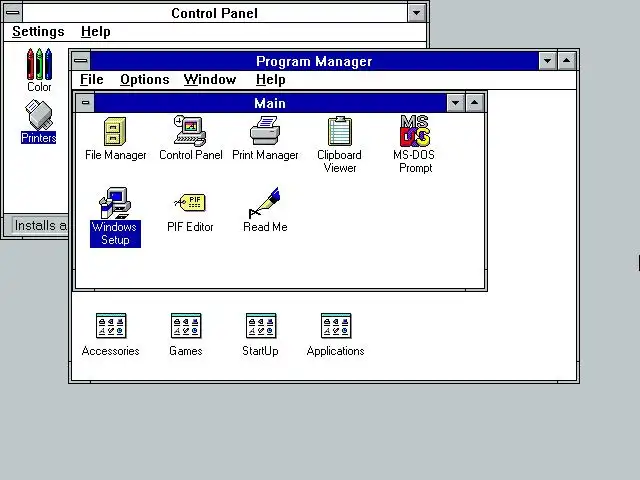Open Help menu in Program Manager
640x480 pixels.
pyautogui.click(x=270, y=80)
